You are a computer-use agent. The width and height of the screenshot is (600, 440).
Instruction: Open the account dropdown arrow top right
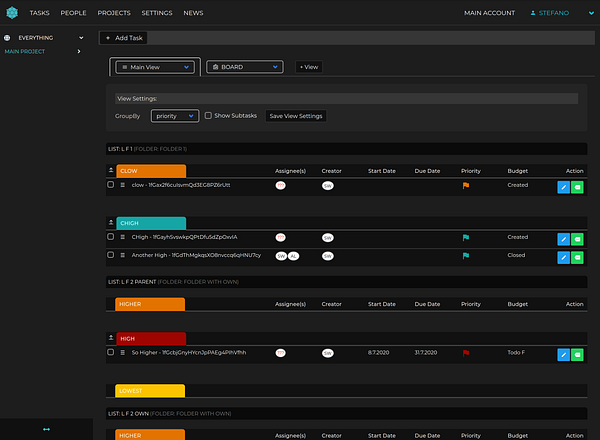pos(591,13)
